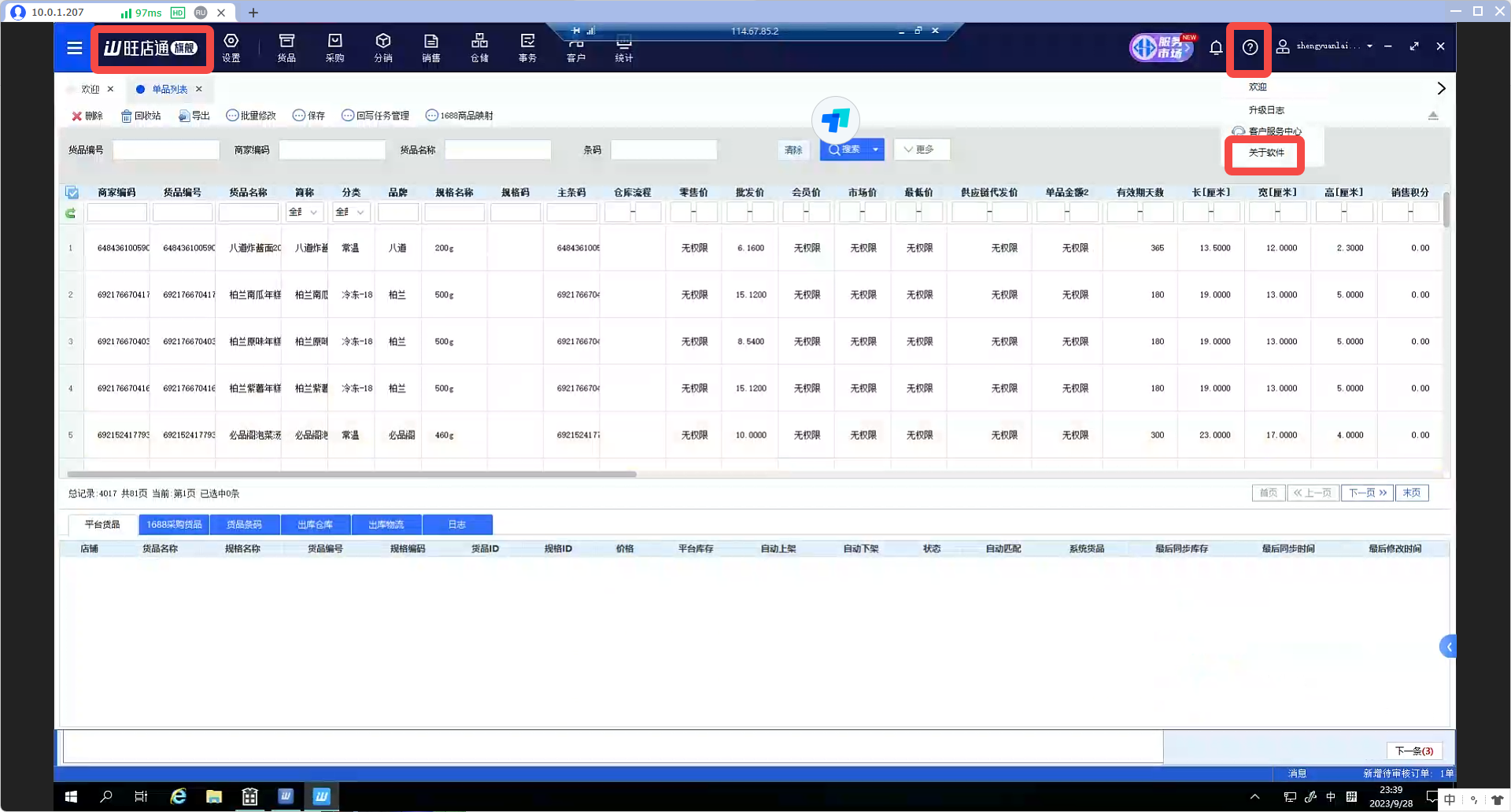The height and width of the screenshot is (812, 1511).
Task: Open the 简称 filter dropdown
Action: point(304,212)
